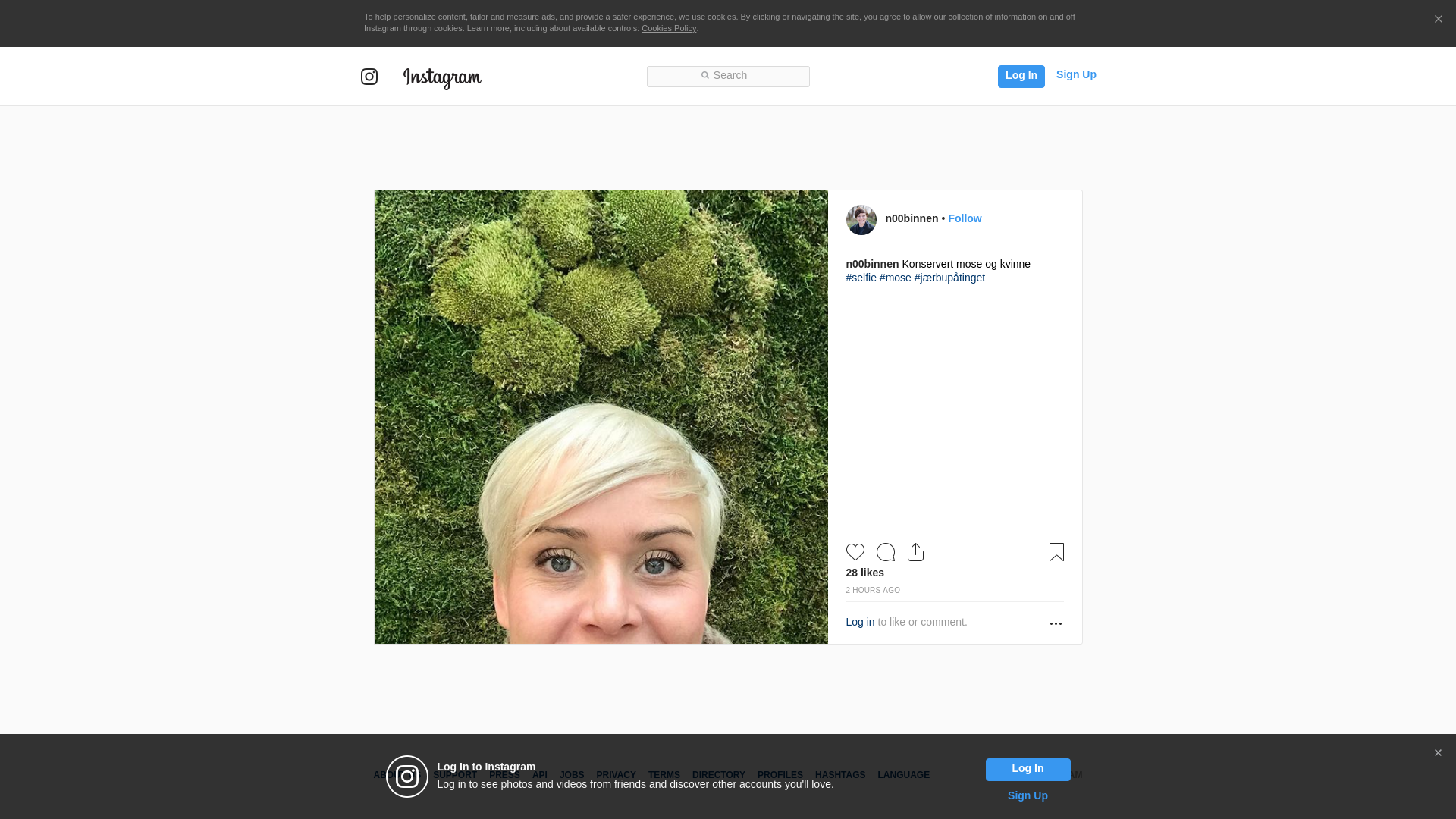Open the API footer link

(540, 775)
